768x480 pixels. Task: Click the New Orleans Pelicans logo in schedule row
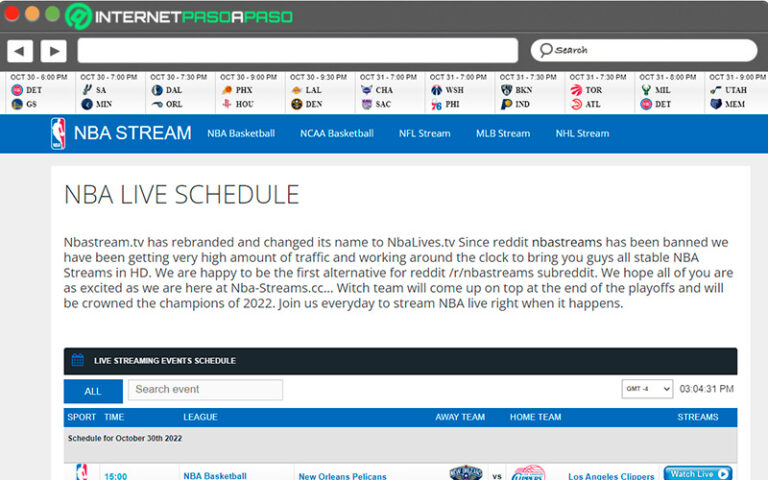[466, 473]
